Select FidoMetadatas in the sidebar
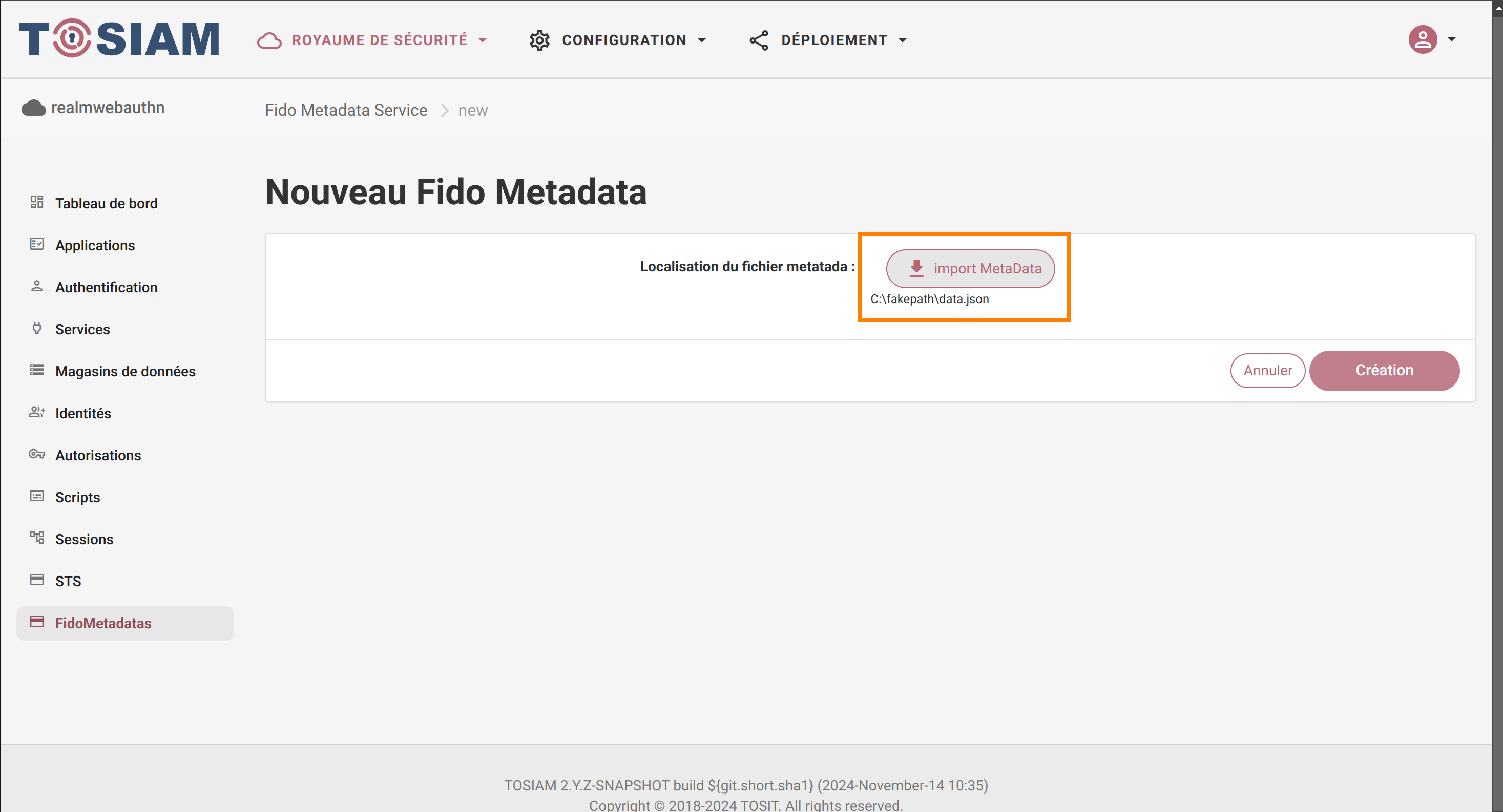This screenshot has height=812, width=1503. pyautogui.click(x=125, y=623)
